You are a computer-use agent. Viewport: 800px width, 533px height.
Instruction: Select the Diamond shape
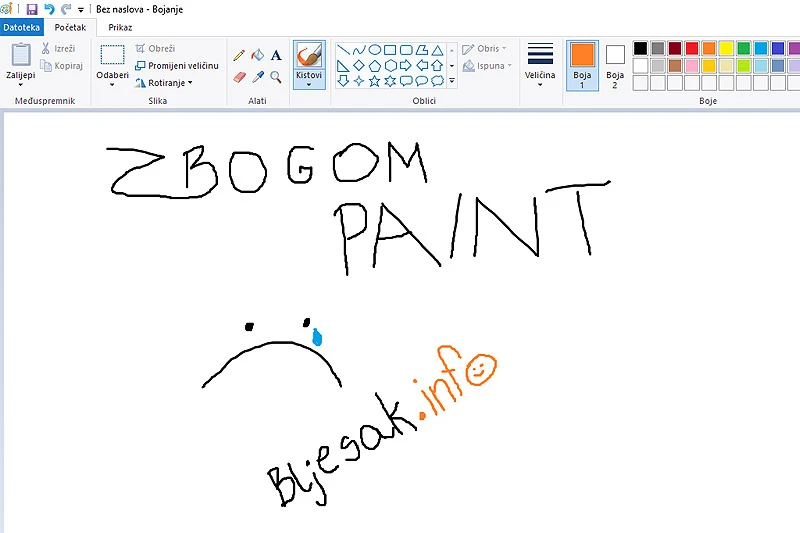pyautogui.click(x=359, y=66)
